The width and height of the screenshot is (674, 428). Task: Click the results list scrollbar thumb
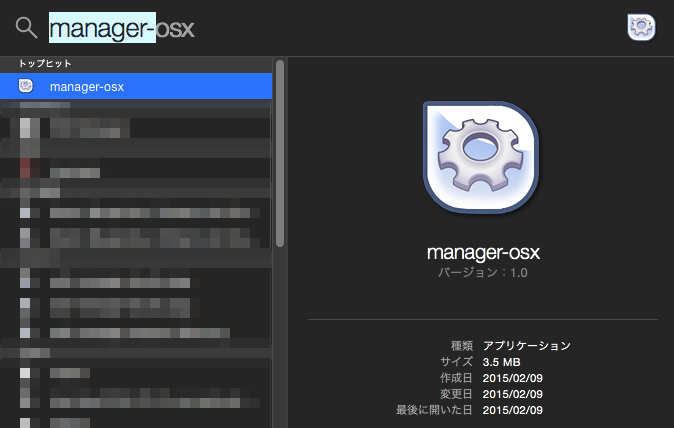tap(280, 153)
